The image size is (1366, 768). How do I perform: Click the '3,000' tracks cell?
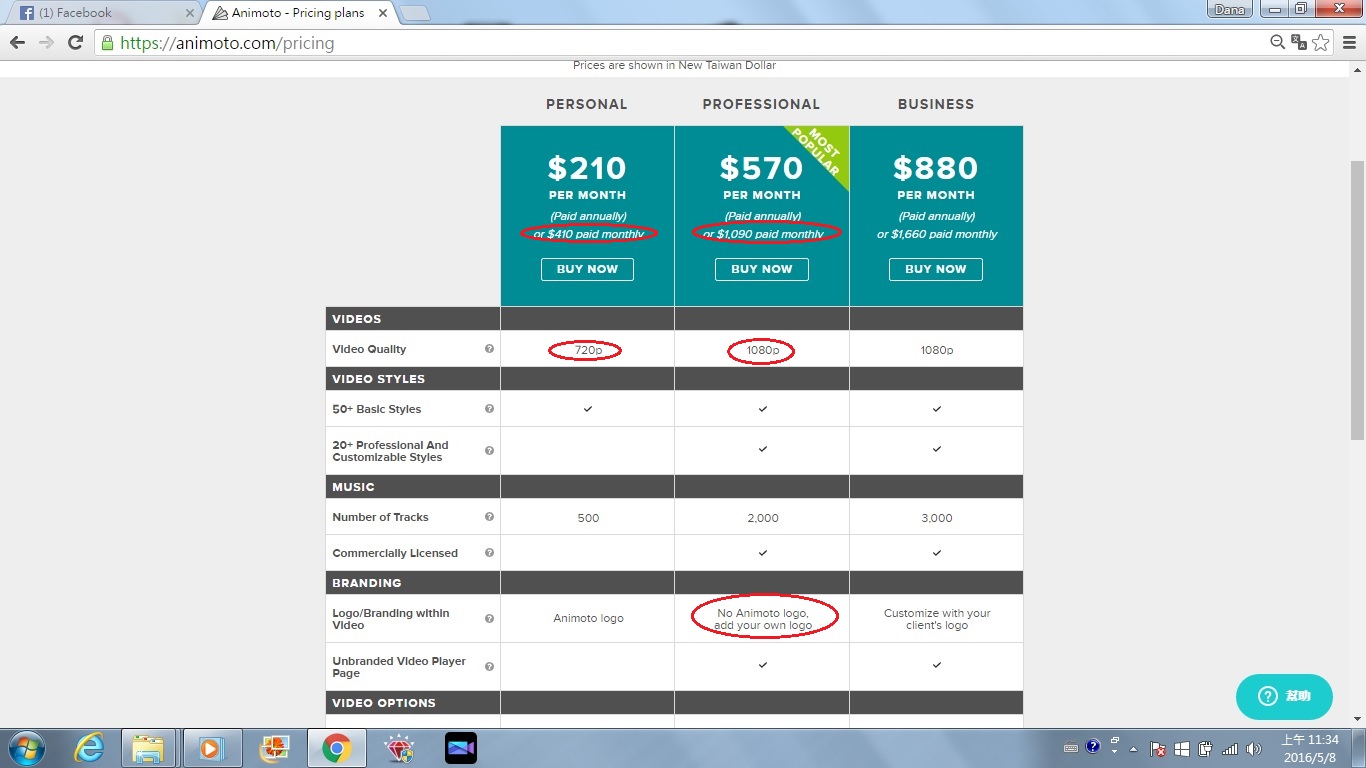pyautogui.click(x=937, y=518)
